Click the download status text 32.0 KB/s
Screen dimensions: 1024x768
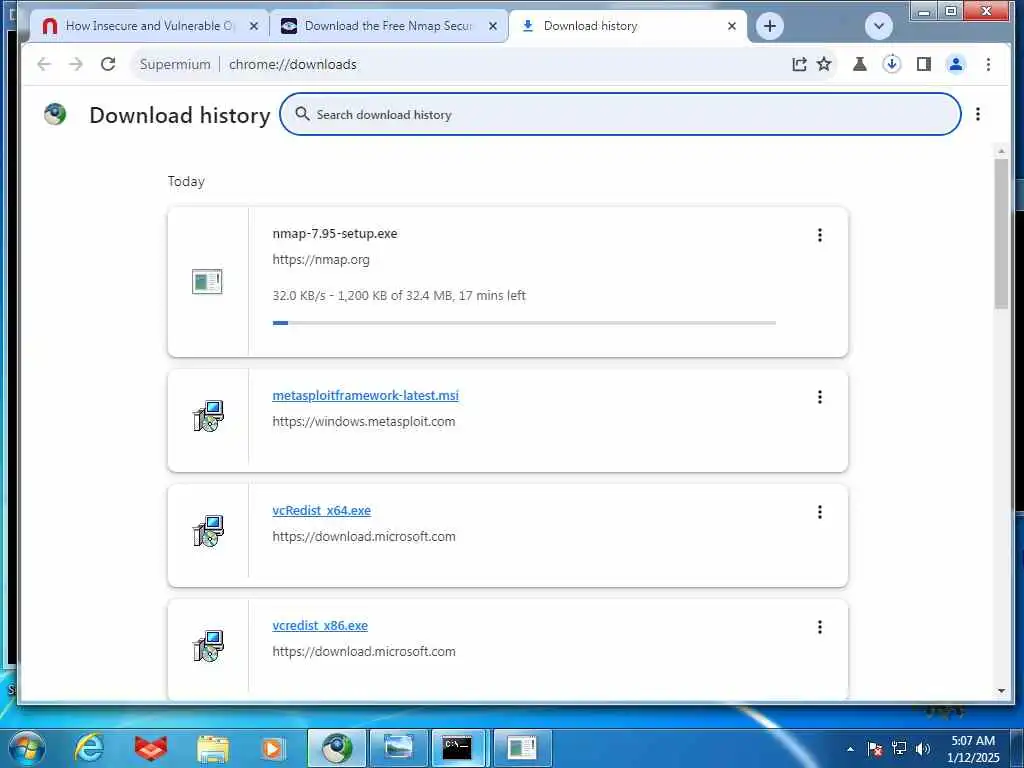point(399,295)
